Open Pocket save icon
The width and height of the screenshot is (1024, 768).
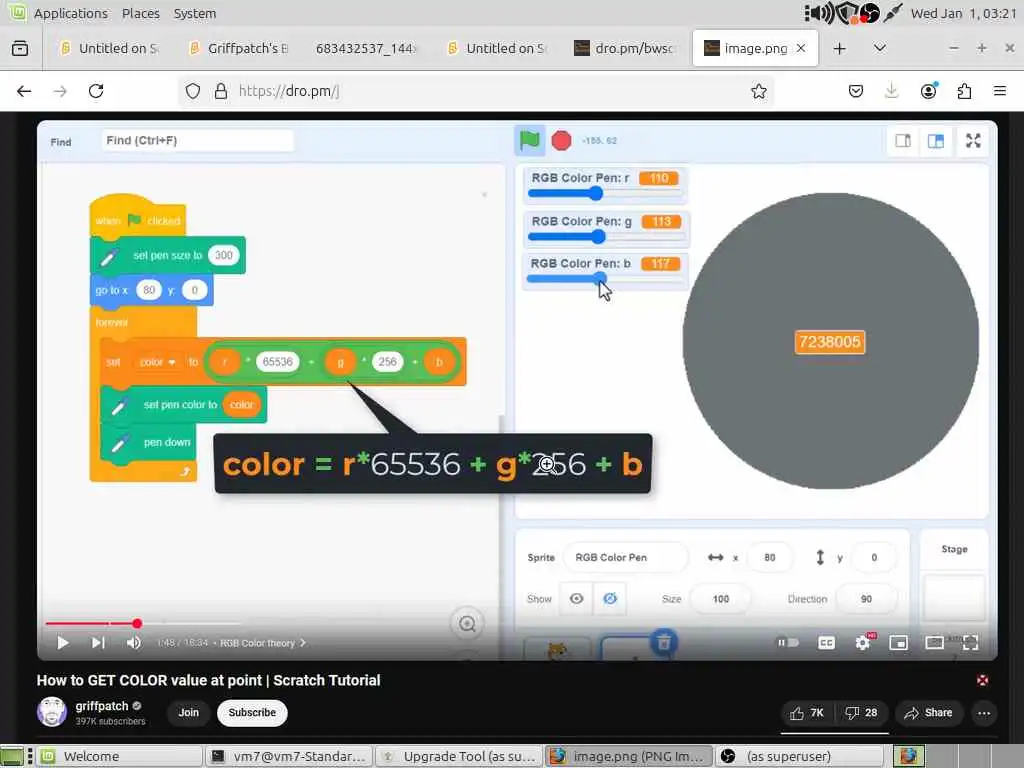click(856, 91)
